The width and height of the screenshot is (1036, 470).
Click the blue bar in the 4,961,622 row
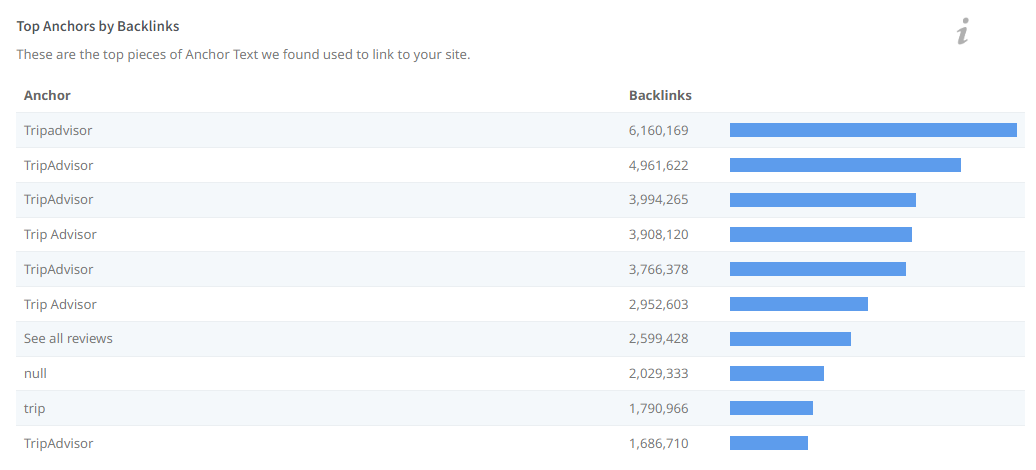(845, 165)
